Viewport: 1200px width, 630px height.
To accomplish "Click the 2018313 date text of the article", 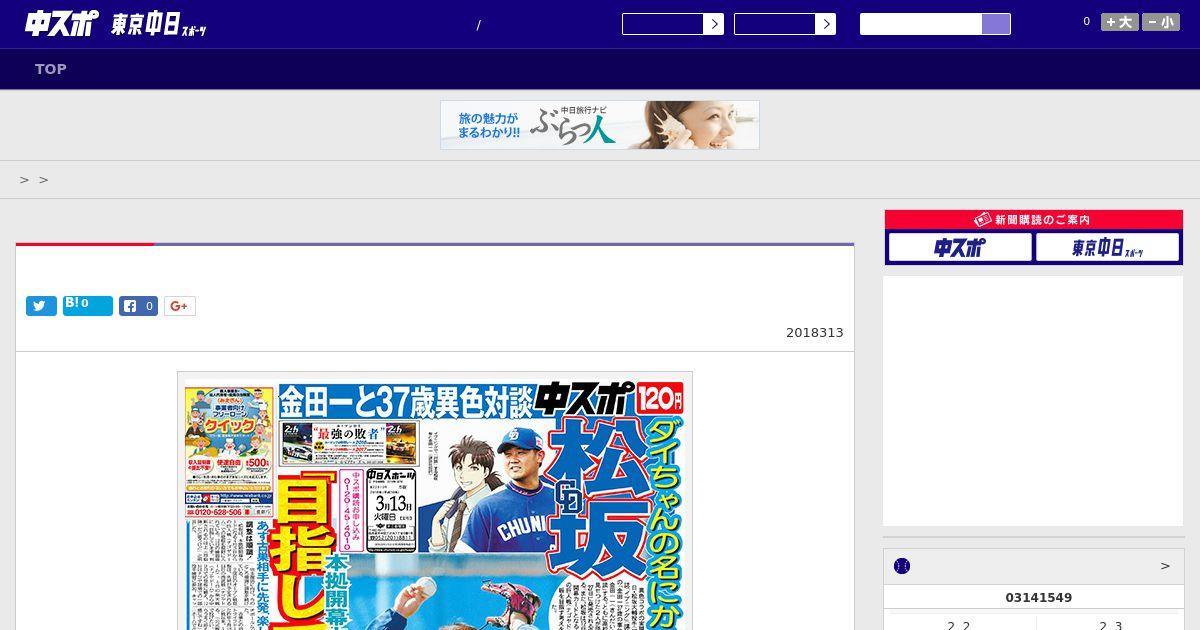I will click(x=815, y=333).
